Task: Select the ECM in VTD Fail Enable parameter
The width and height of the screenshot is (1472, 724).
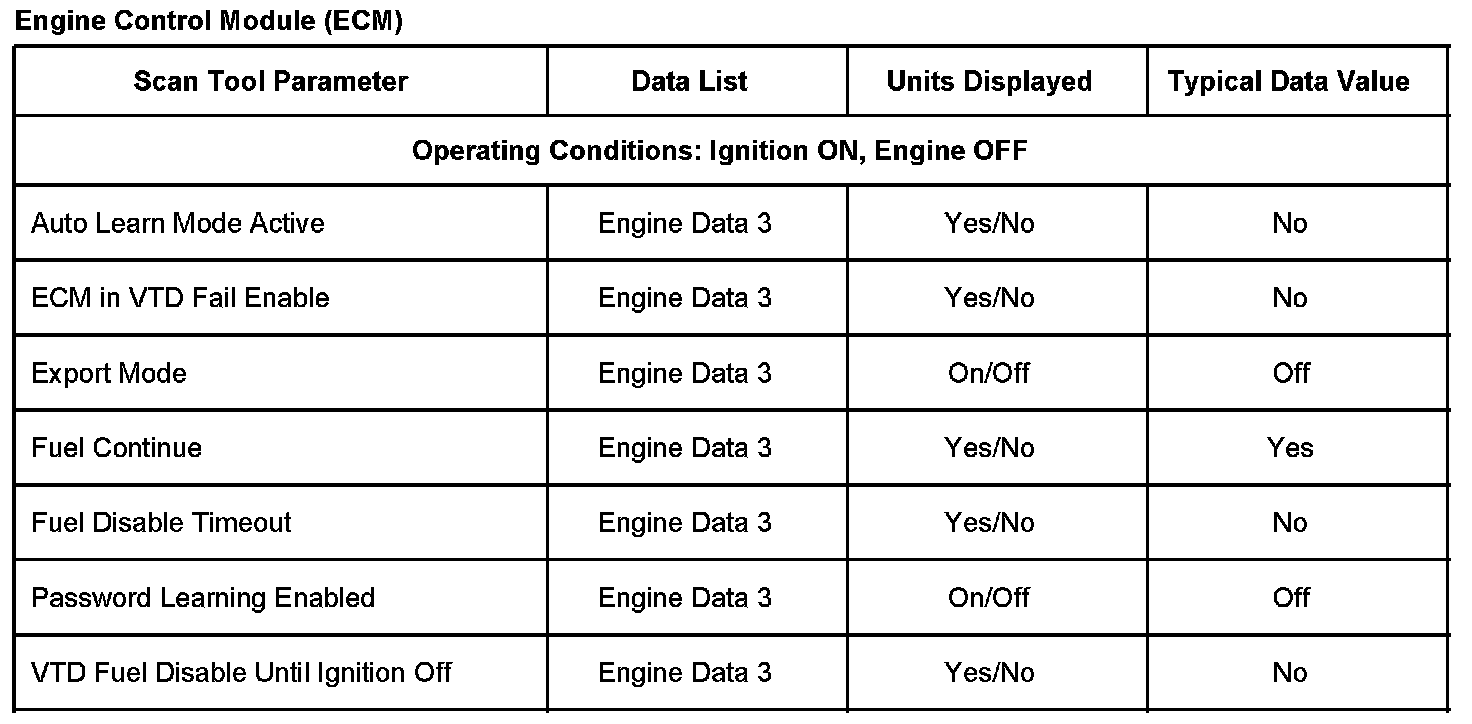Action: tap(180, 298)
